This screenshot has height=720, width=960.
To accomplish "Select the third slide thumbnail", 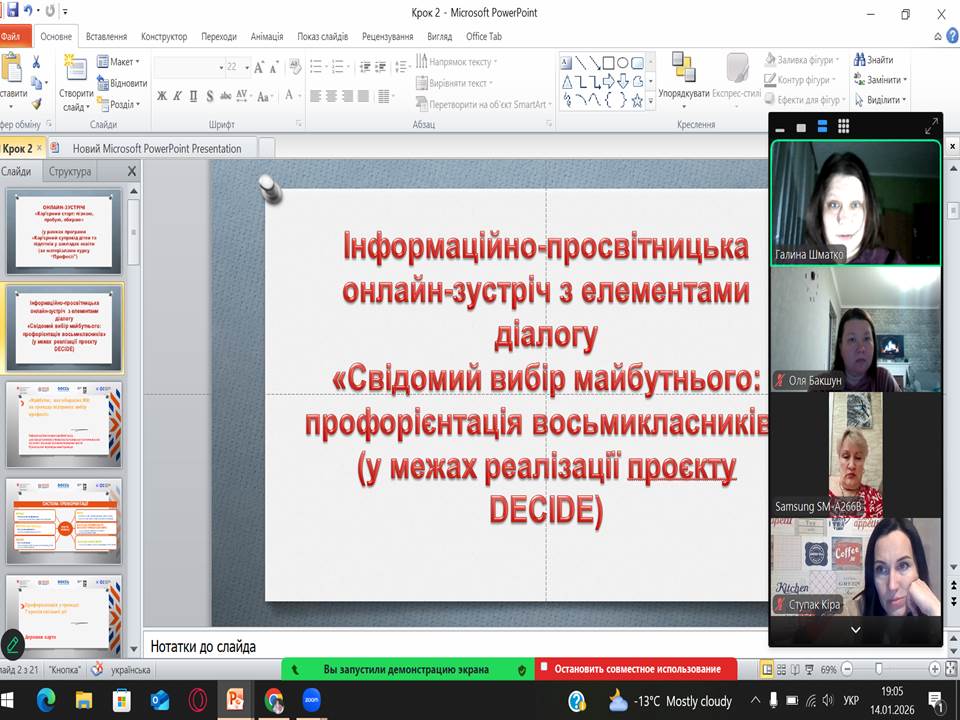I will click(x=64, y=424).
